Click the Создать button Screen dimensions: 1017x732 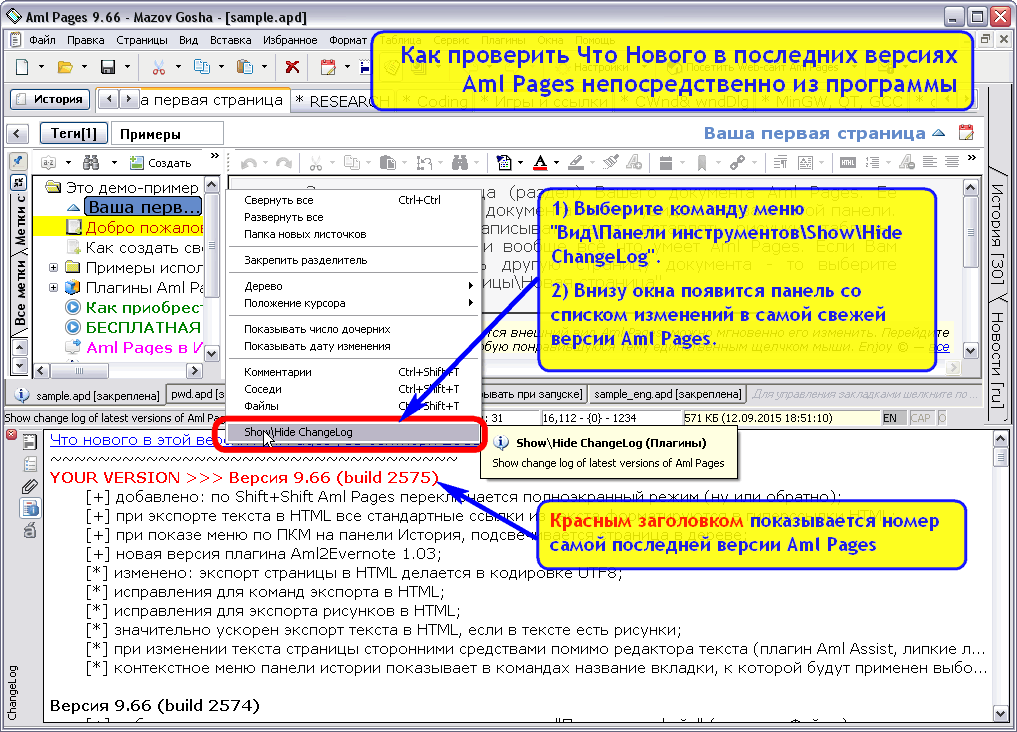click(x=161, y=163)
